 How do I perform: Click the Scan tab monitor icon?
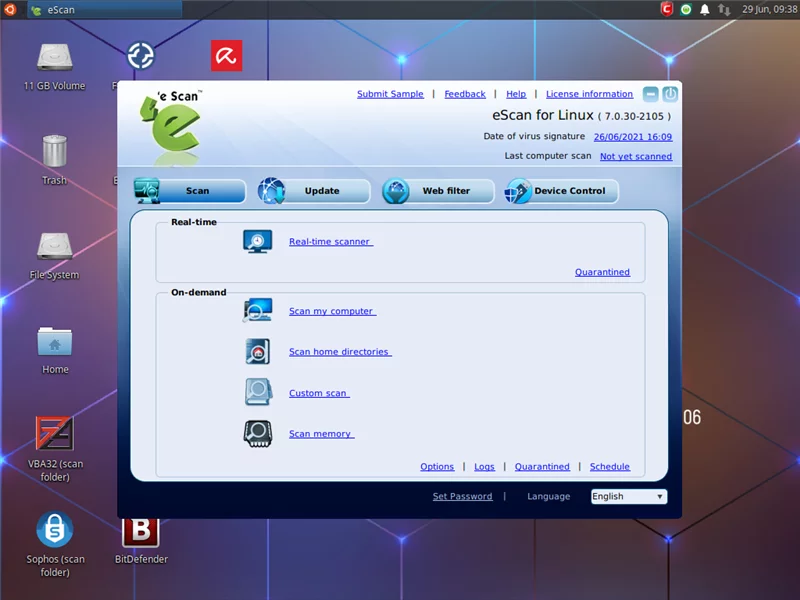coord(147,191)
